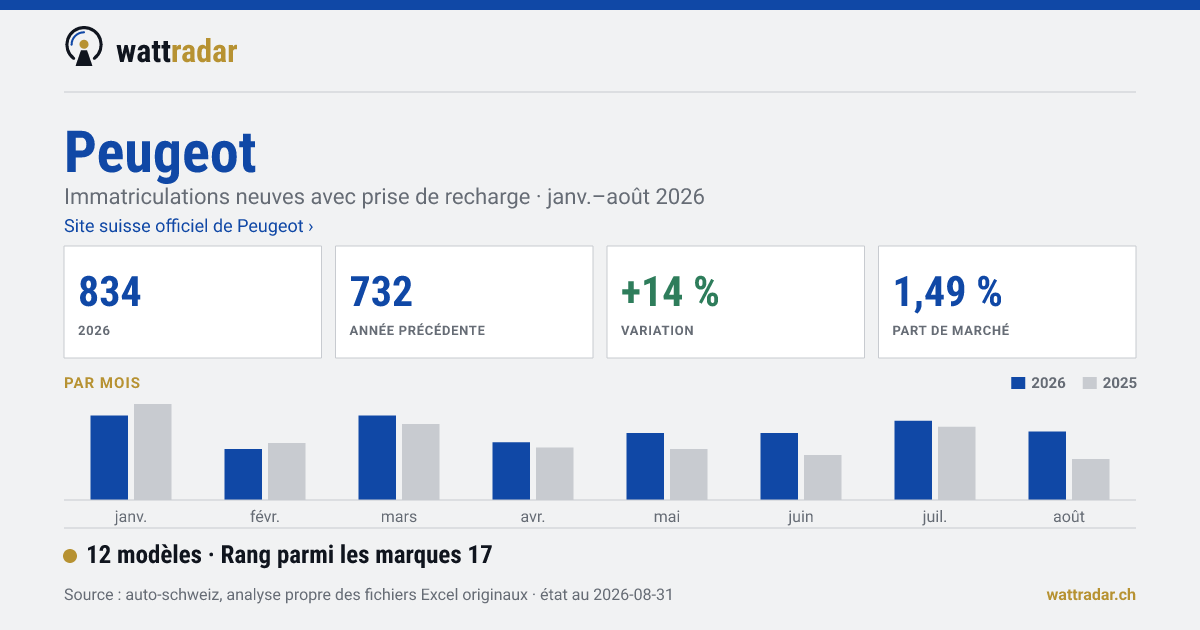This screenshot has height=630, width=1200.
Task: Click the blue 2026 bar for juin
Action: [x=779, y=466]
